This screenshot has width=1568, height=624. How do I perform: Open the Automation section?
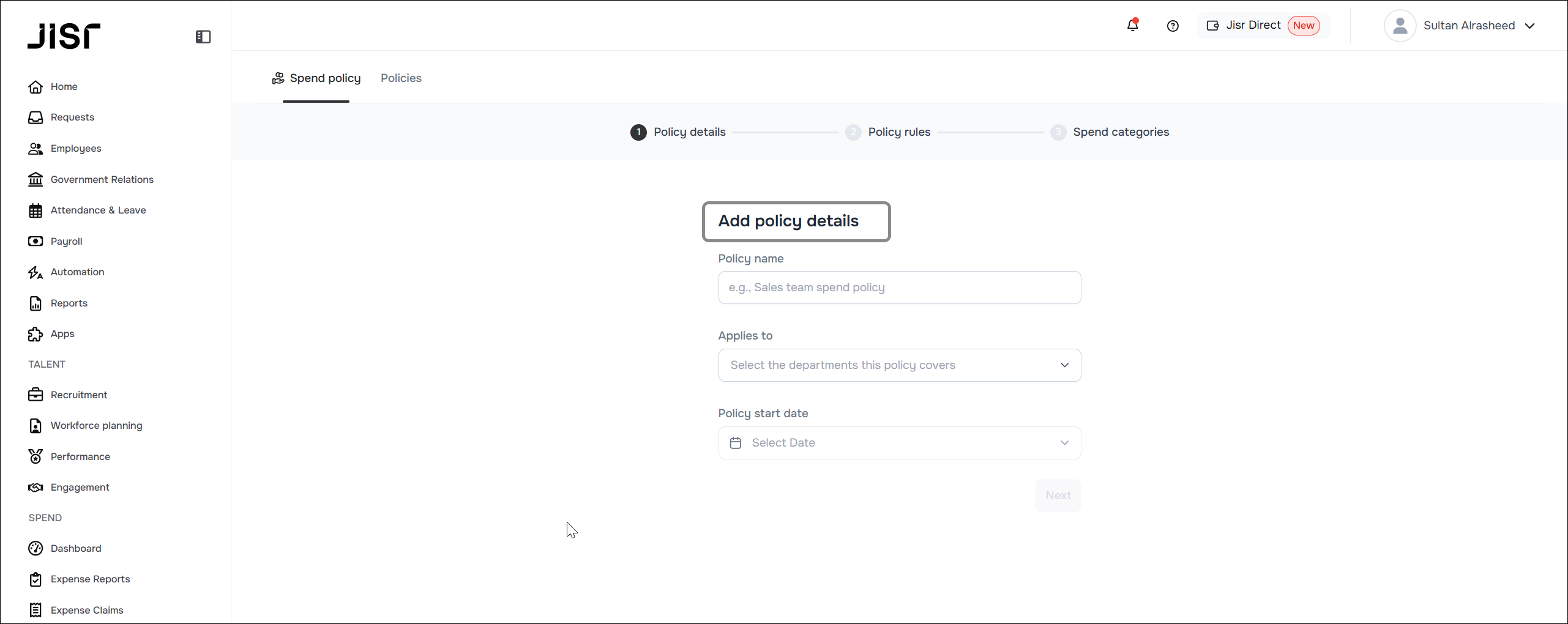click(77, 272)
